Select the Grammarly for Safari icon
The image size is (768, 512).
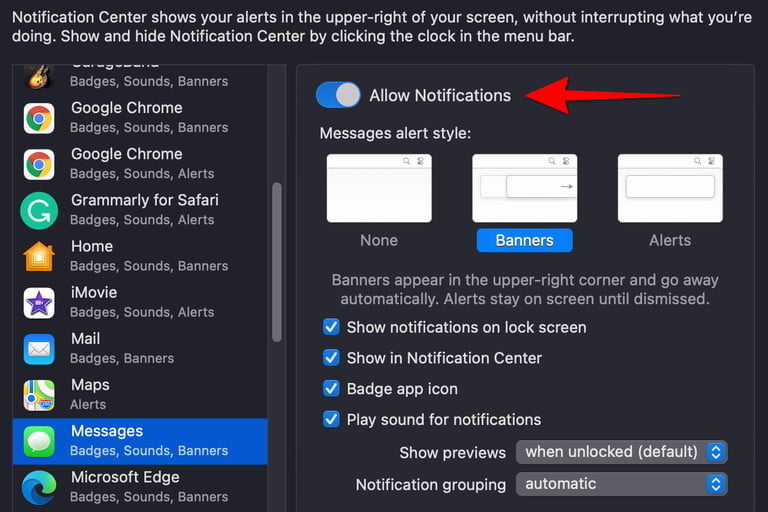click(x=39, y=210)
